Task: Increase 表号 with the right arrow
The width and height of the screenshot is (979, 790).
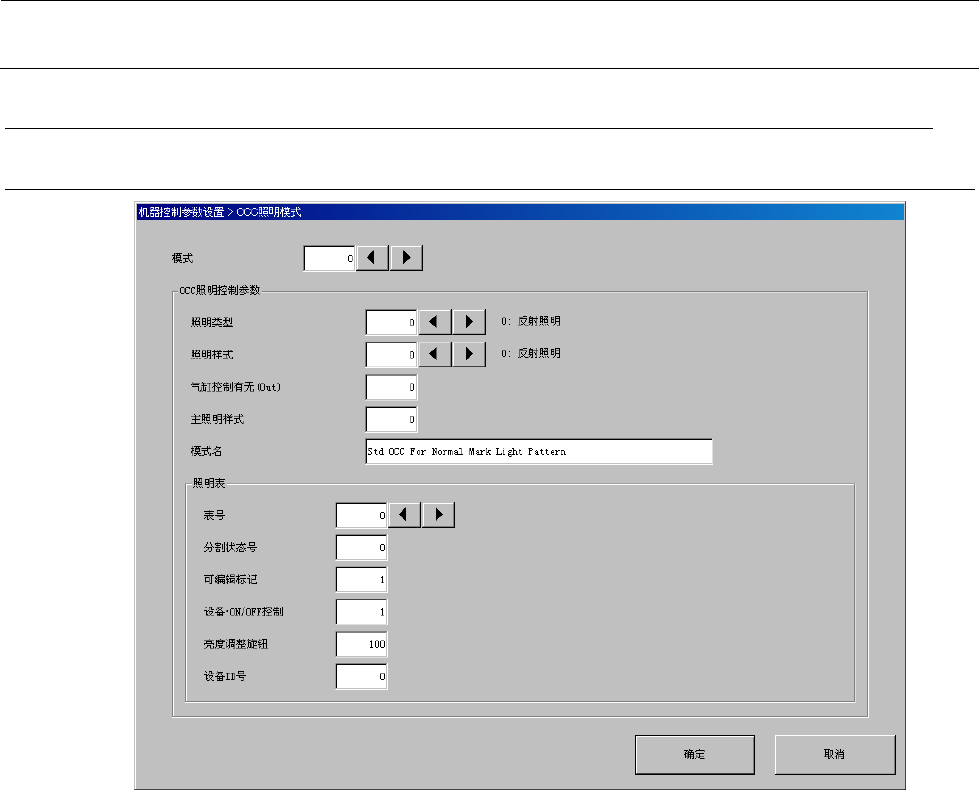Action: [x=438, y=515]
